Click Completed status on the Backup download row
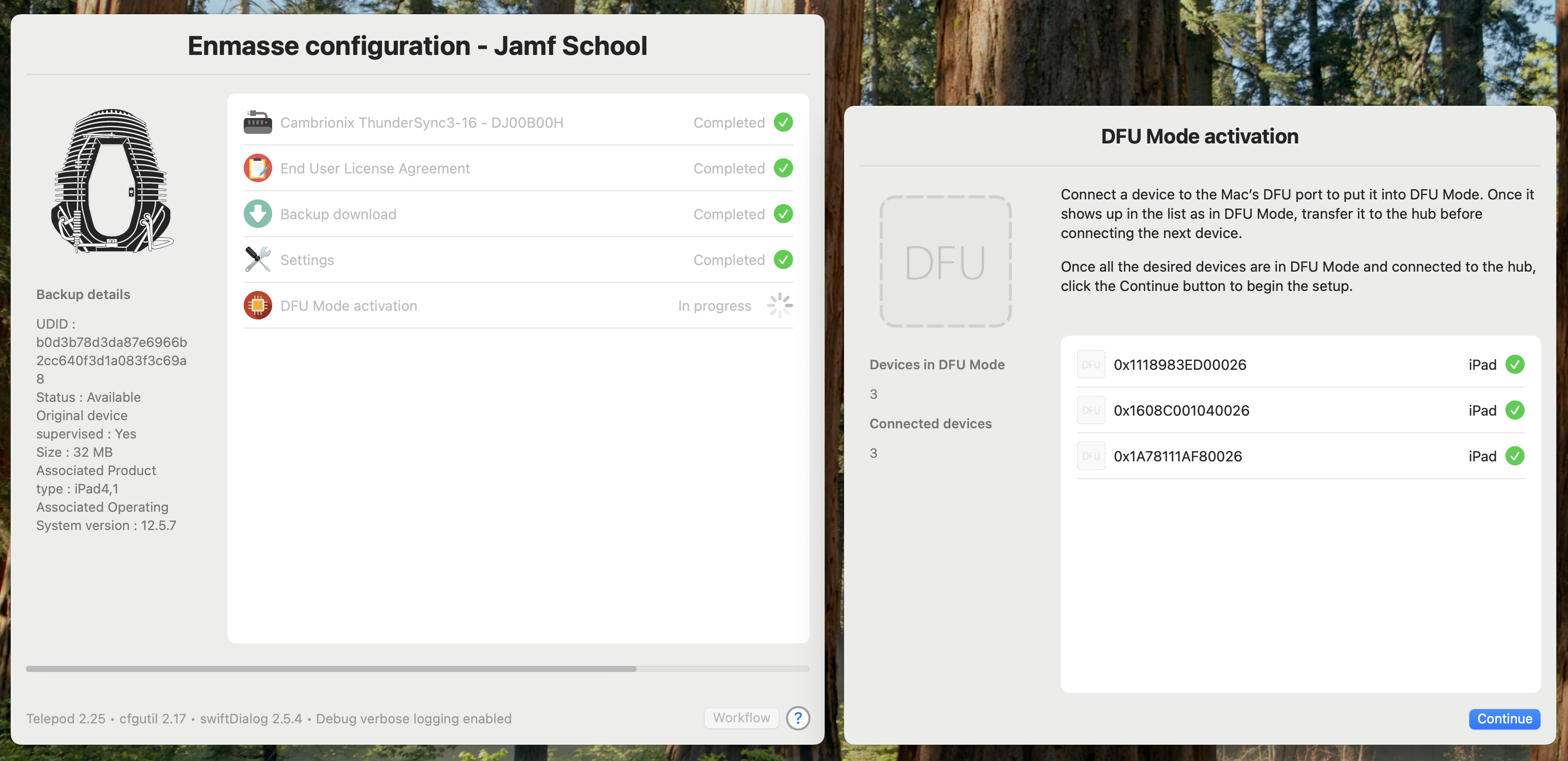Viewport: 1568px width, 761px height. coord(729,214)
